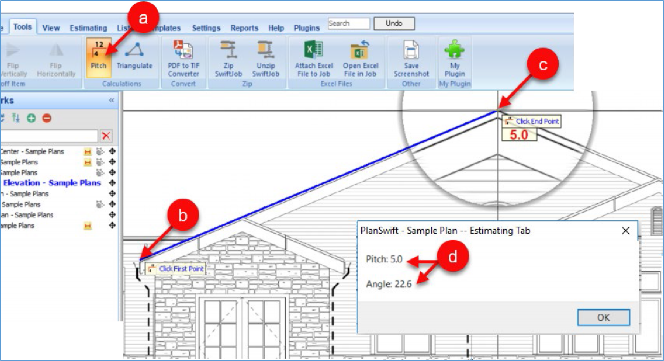Collapse the side panel with double chevron
Viewport: 664px width, 361px height.
click(111, 100)
